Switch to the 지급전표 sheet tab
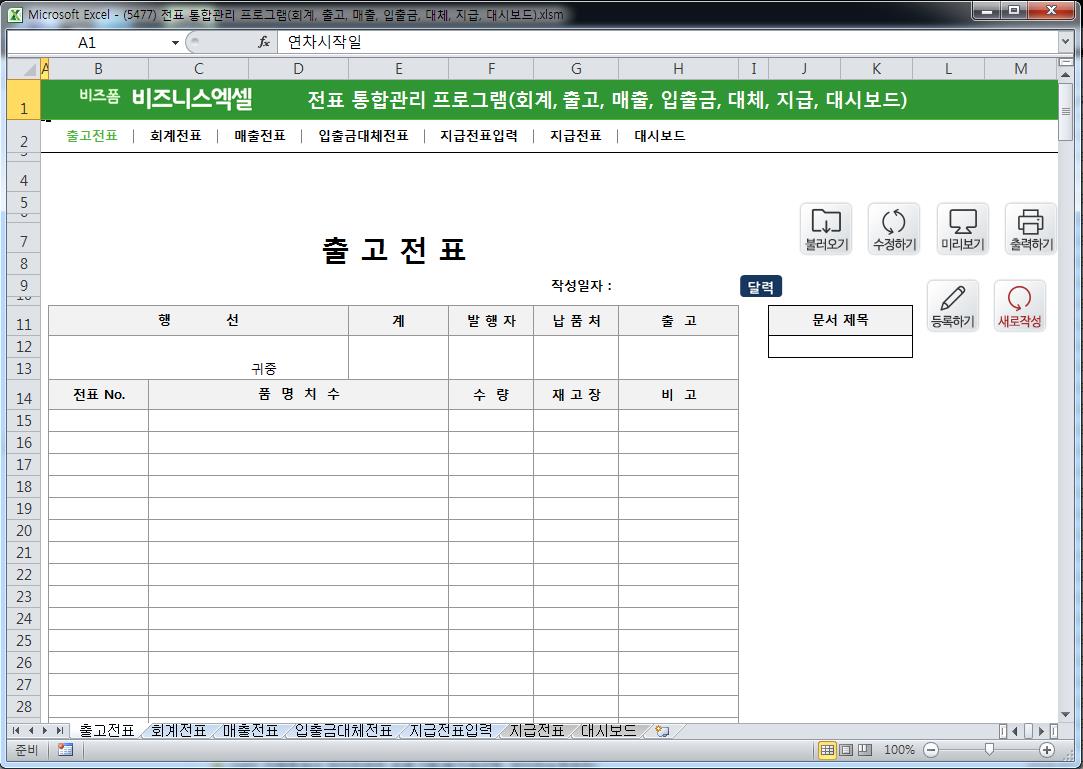The height and width of the screenshot is (769, 1083). point(537,731)
